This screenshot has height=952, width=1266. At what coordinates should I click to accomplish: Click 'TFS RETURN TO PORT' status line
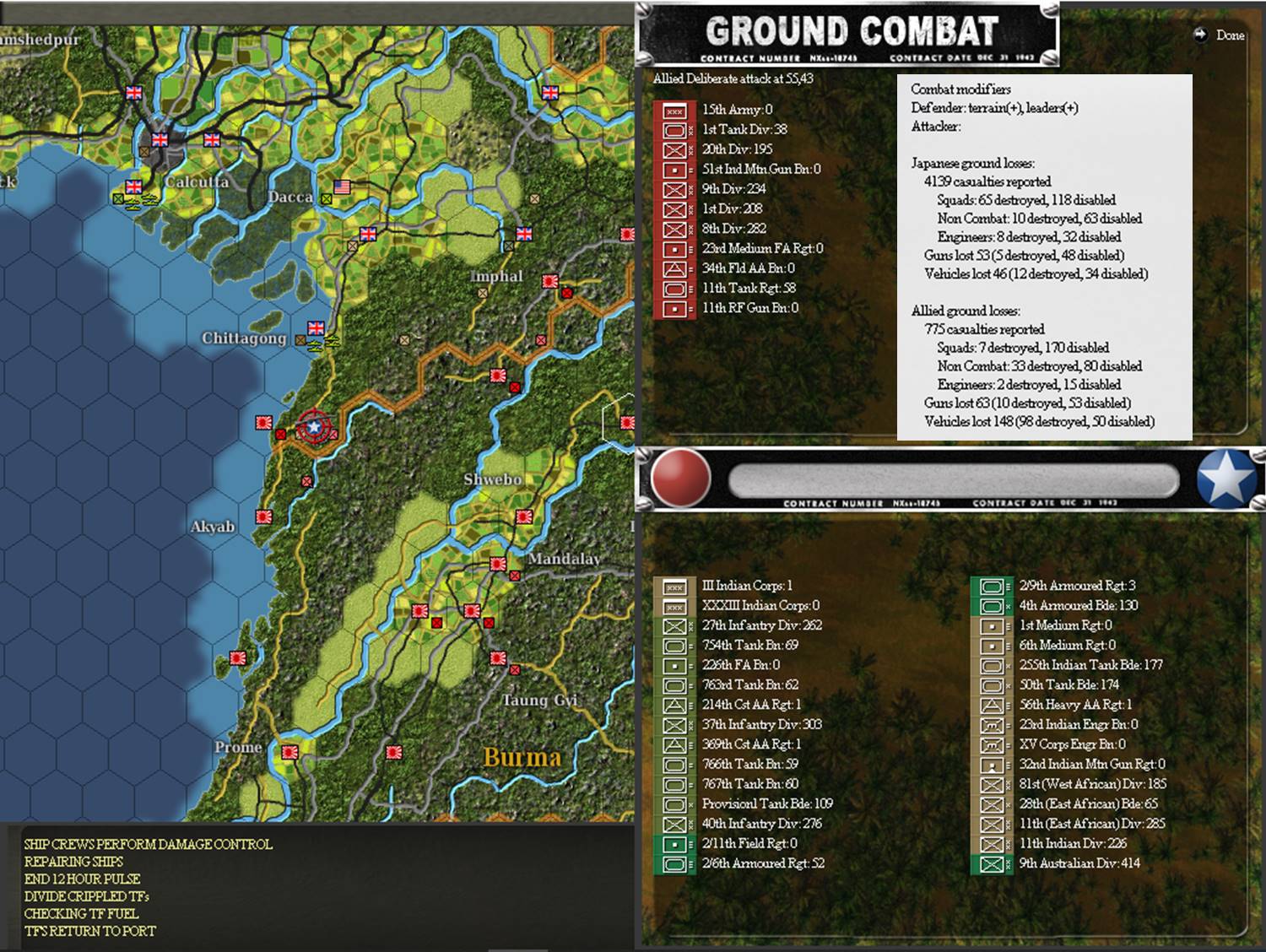(90, 932)
